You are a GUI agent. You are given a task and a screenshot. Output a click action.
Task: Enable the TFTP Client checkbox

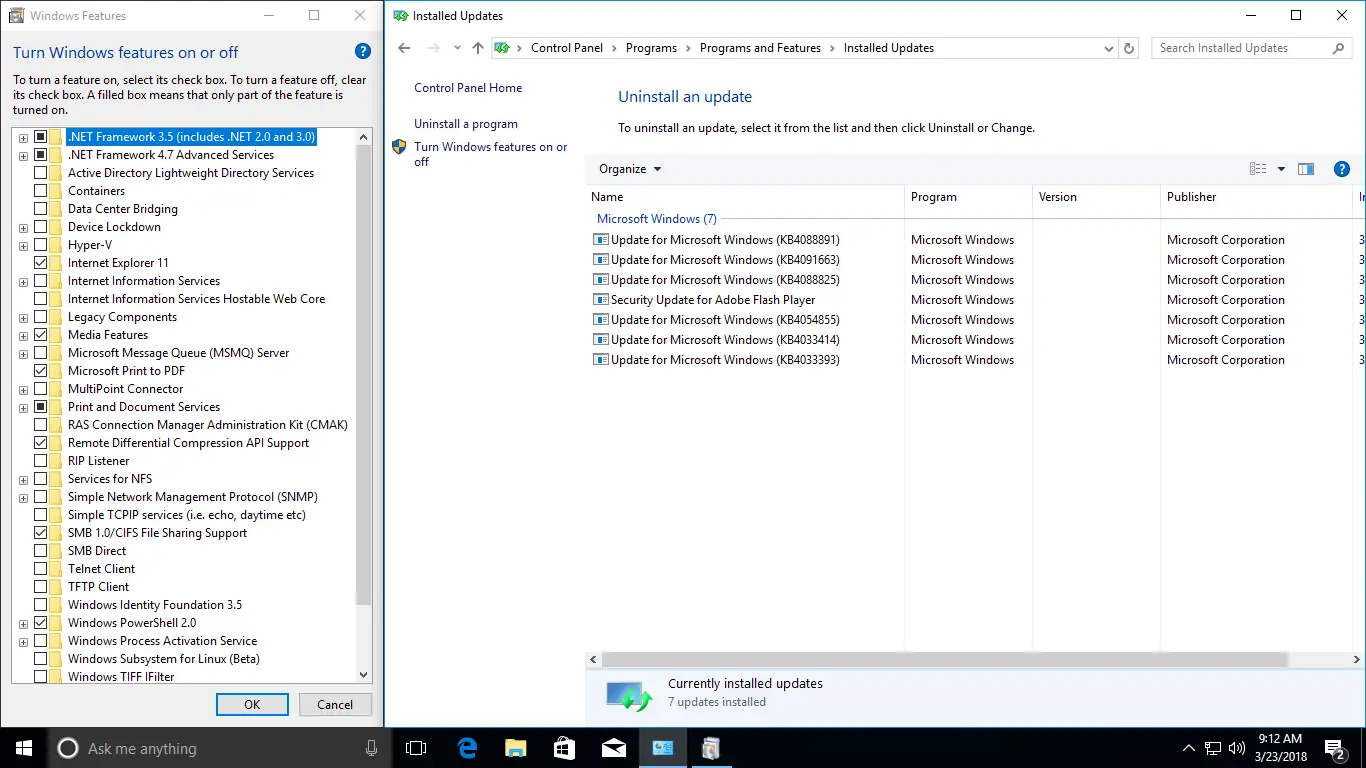click(x=41, y=587)
